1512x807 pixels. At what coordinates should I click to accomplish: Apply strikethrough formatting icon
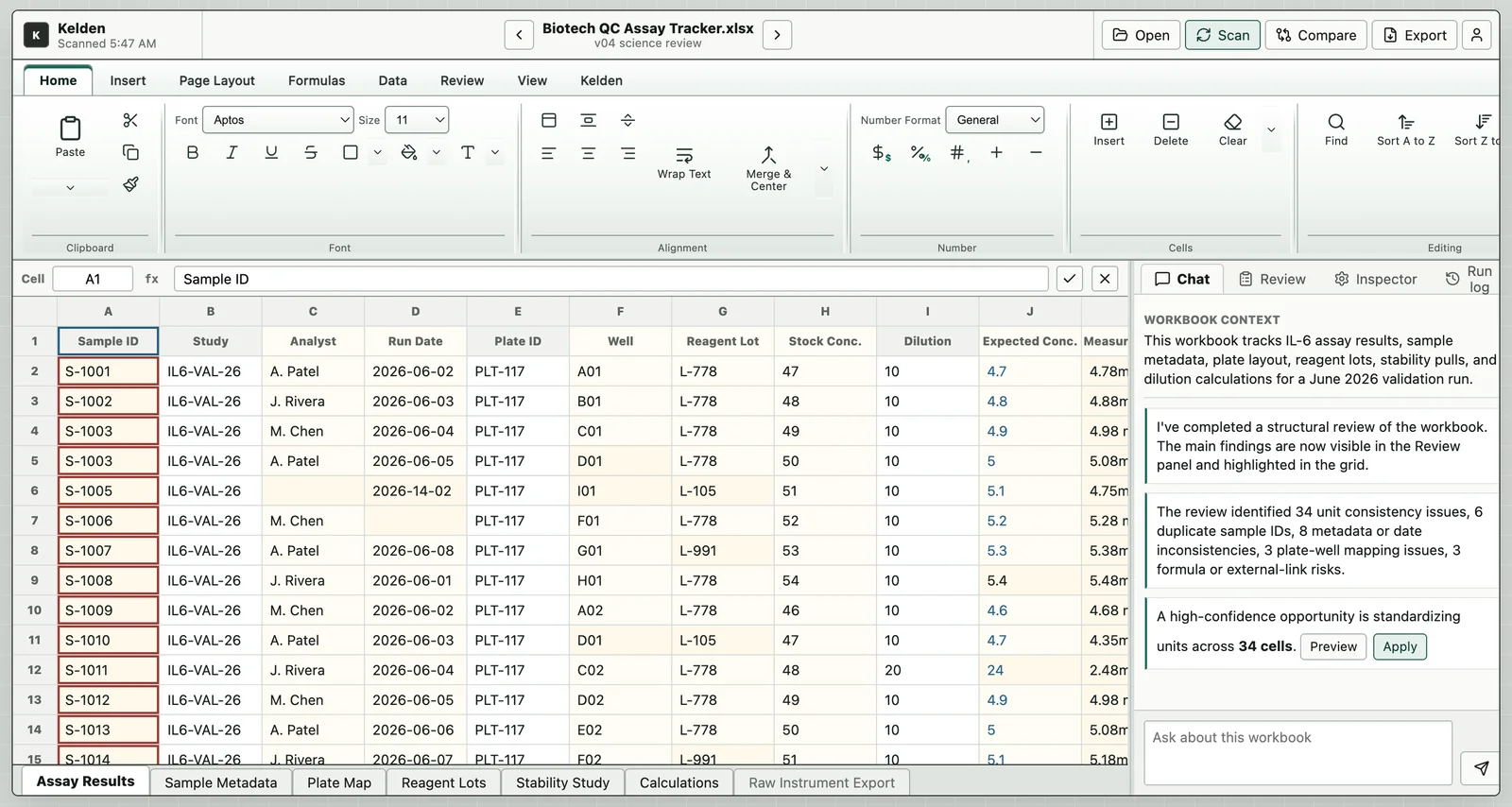[311, 152]
